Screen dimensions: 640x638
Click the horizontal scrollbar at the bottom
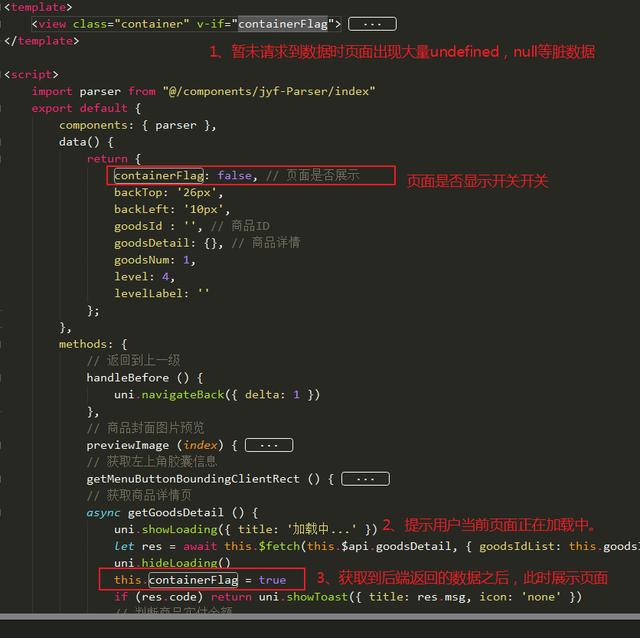[320, 616]
